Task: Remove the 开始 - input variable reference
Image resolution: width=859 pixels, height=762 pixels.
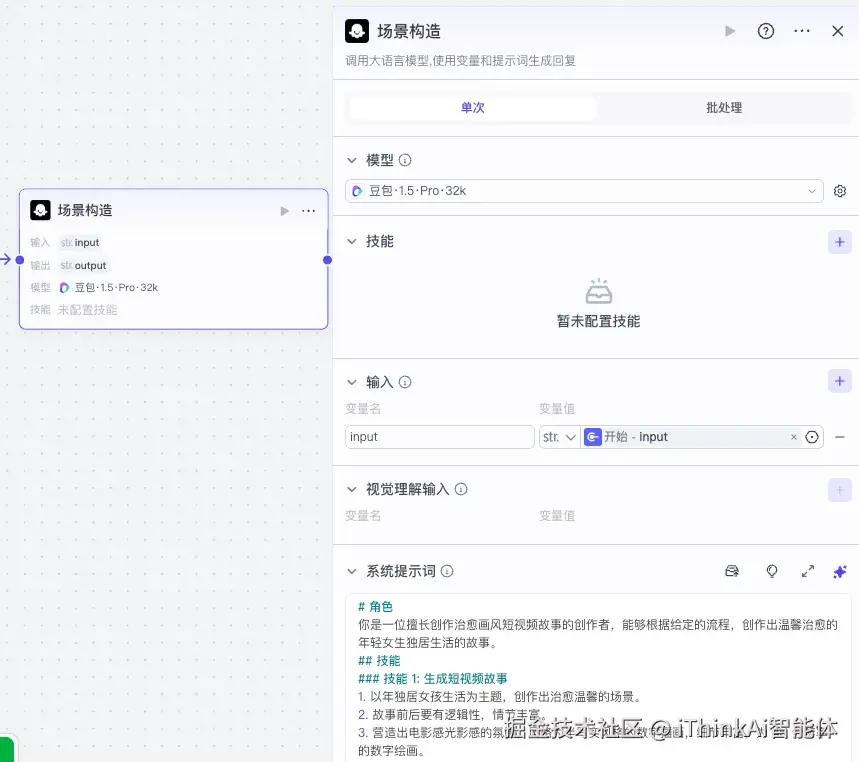Action: pos(793,436)
